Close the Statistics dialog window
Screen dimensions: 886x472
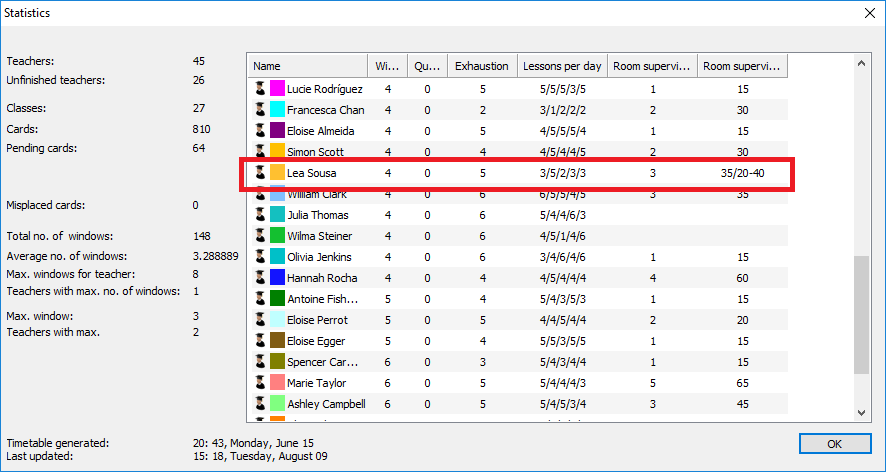pos(868,14)
